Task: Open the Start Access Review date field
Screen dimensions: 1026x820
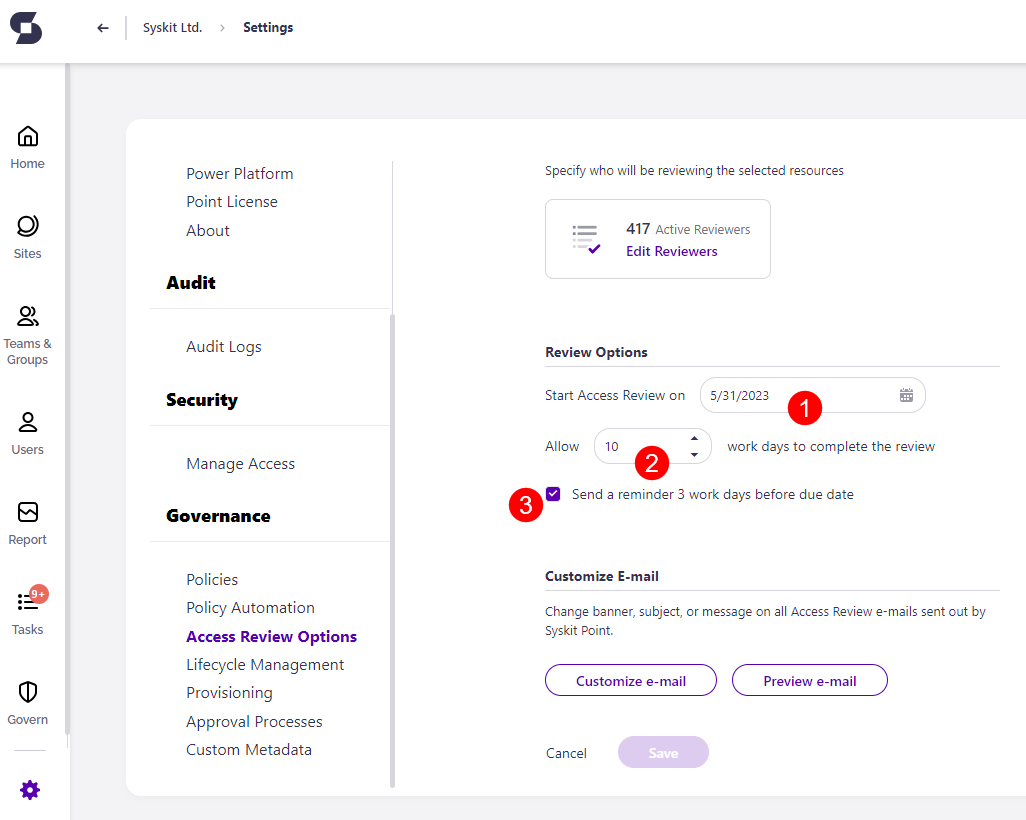Action: click(x=780, y=395)
